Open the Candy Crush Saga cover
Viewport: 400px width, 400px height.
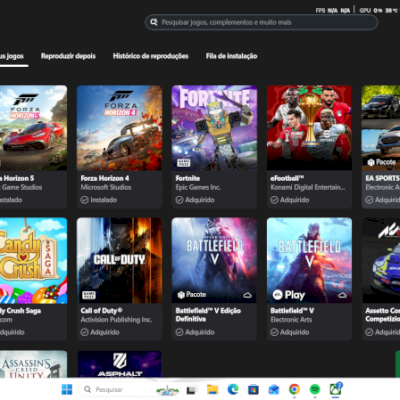click(33, 260)
